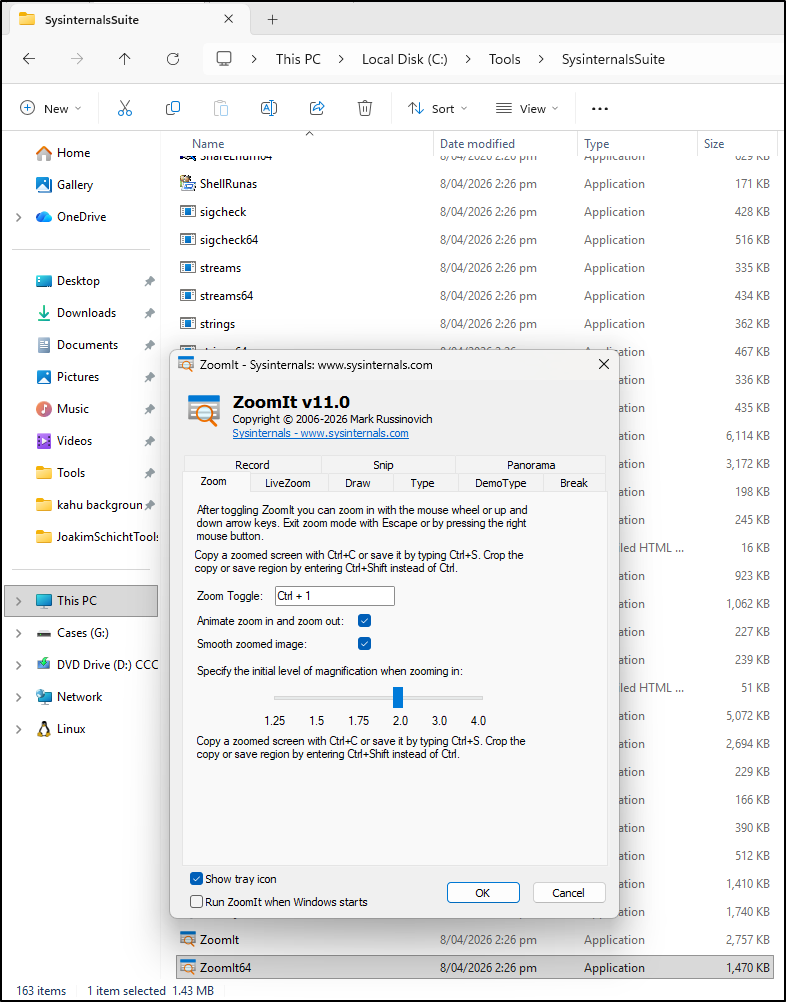Open the Sysinternals website link
This screenshot has height=1002, width=786.
point(320,433)
